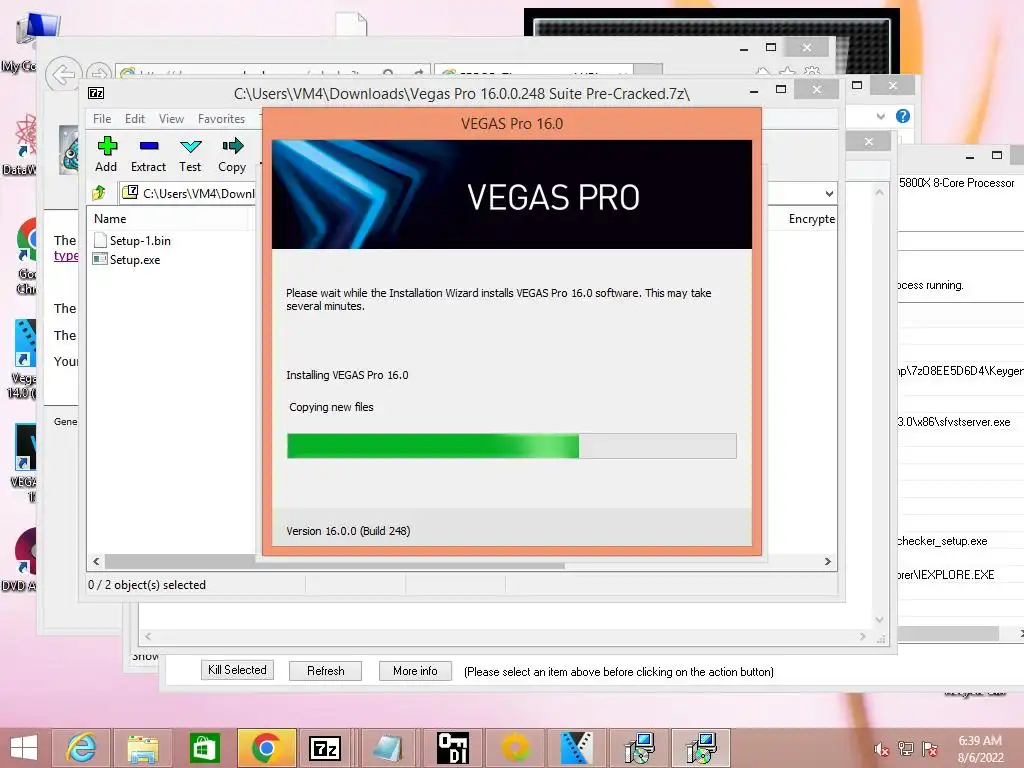Run Test on the archive in 7-Zip

[191, 146]
